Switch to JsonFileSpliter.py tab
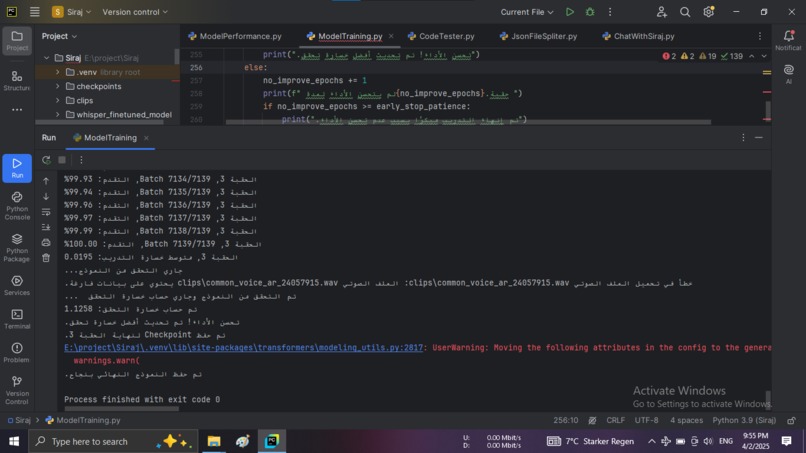The width and height of the screenshot is (806, 453). [538, 36]
